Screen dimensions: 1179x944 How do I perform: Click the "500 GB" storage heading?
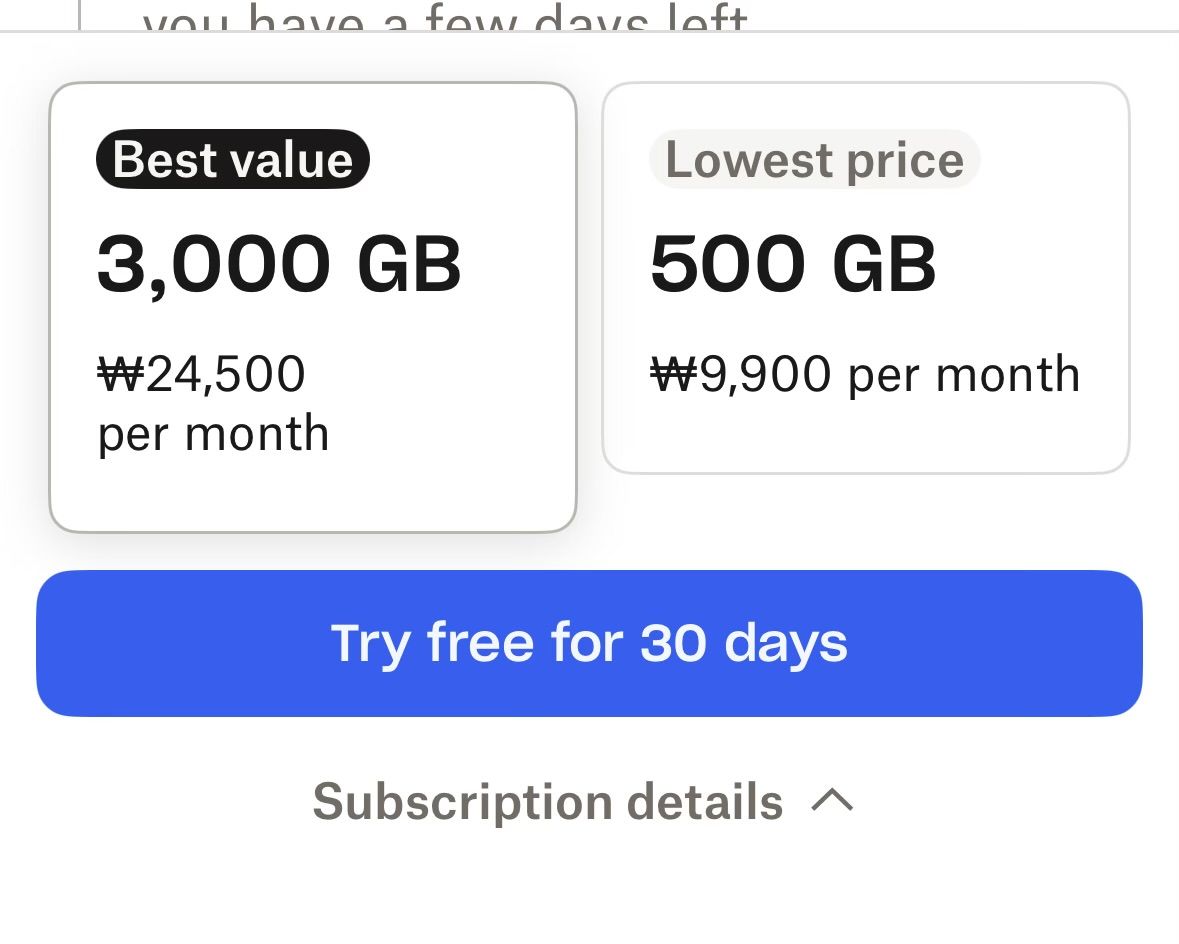pos(793,265)
